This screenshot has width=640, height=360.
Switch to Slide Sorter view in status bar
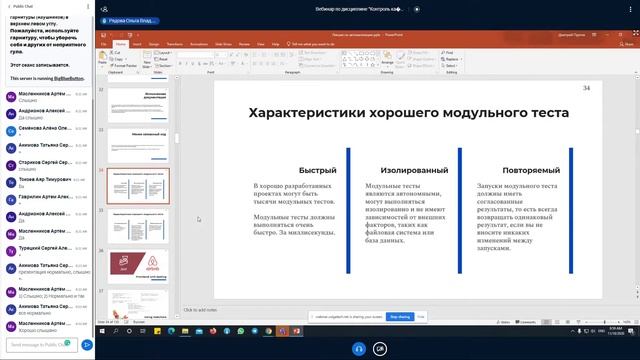coord(557,322)
